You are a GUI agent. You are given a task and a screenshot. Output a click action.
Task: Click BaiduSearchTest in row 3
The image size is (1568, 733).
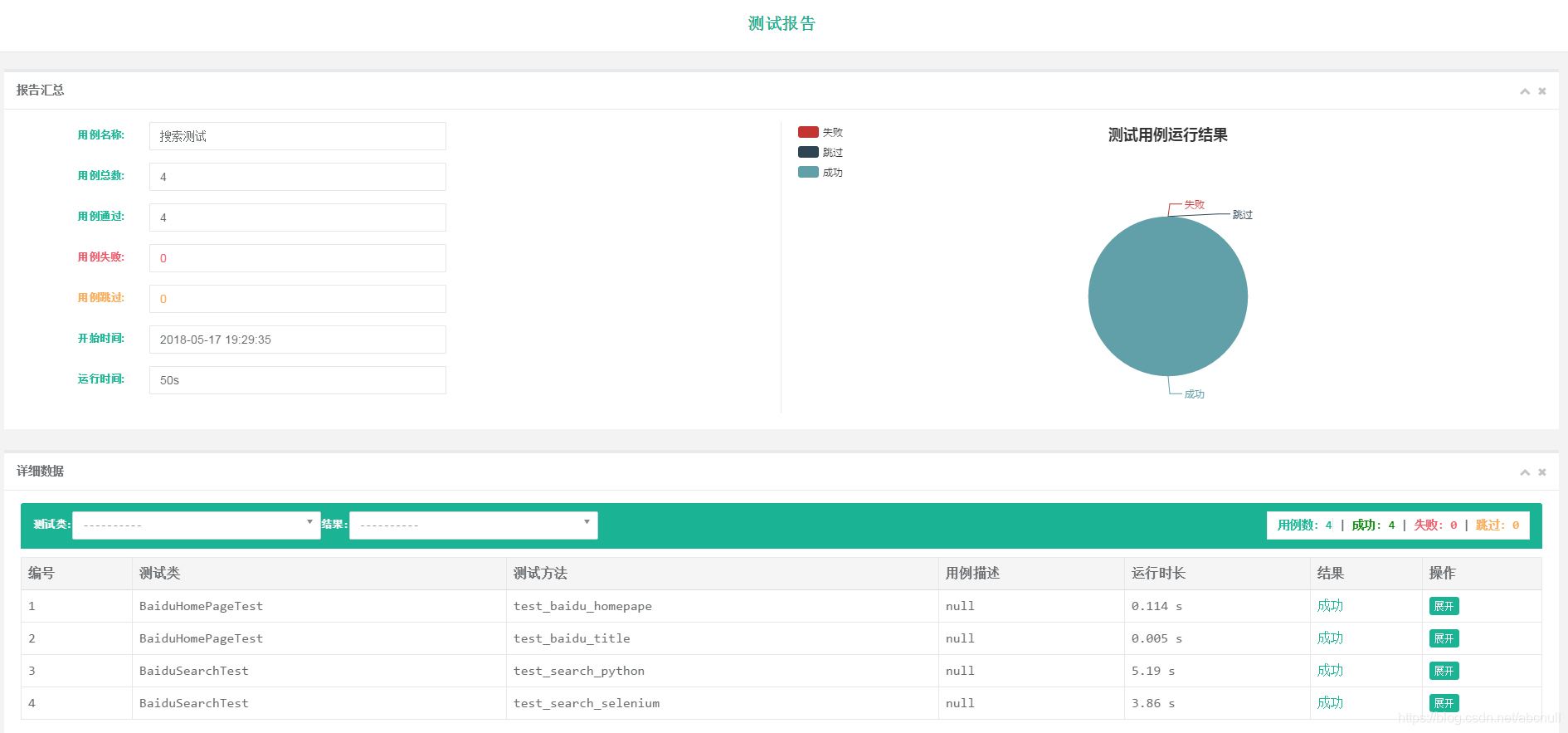194,671
